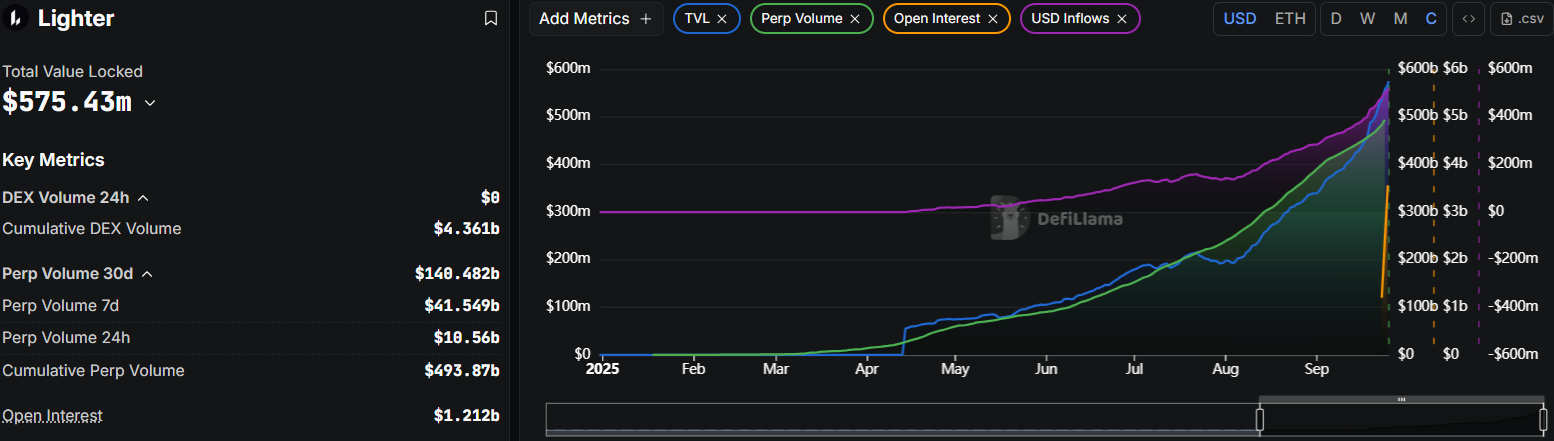Click the Lighter protocol logo
Screen dimensions: 1554x441
(x=17, y=18)
